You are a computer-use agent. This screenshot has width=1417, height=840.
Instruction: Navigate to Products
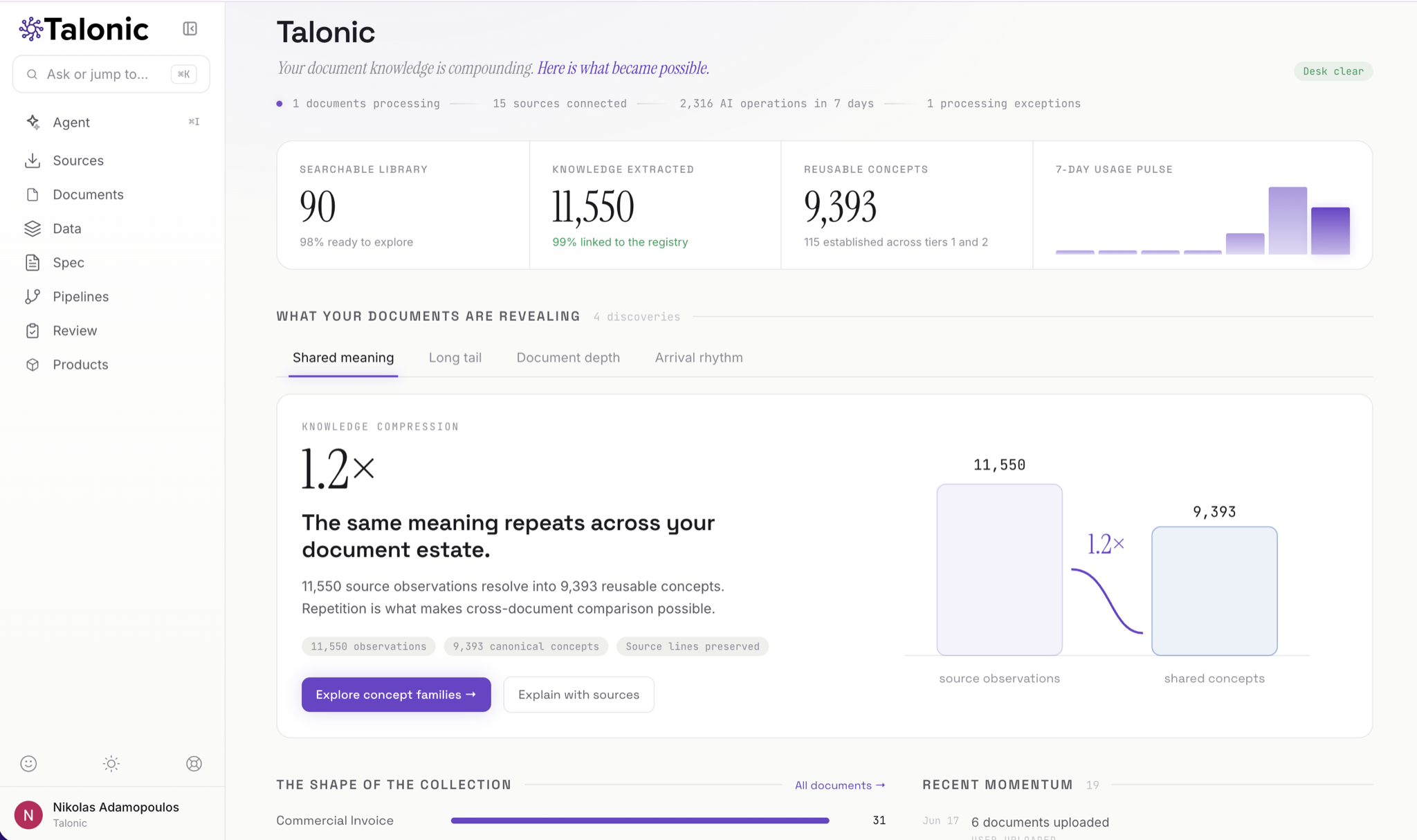(x=111, y=365)
